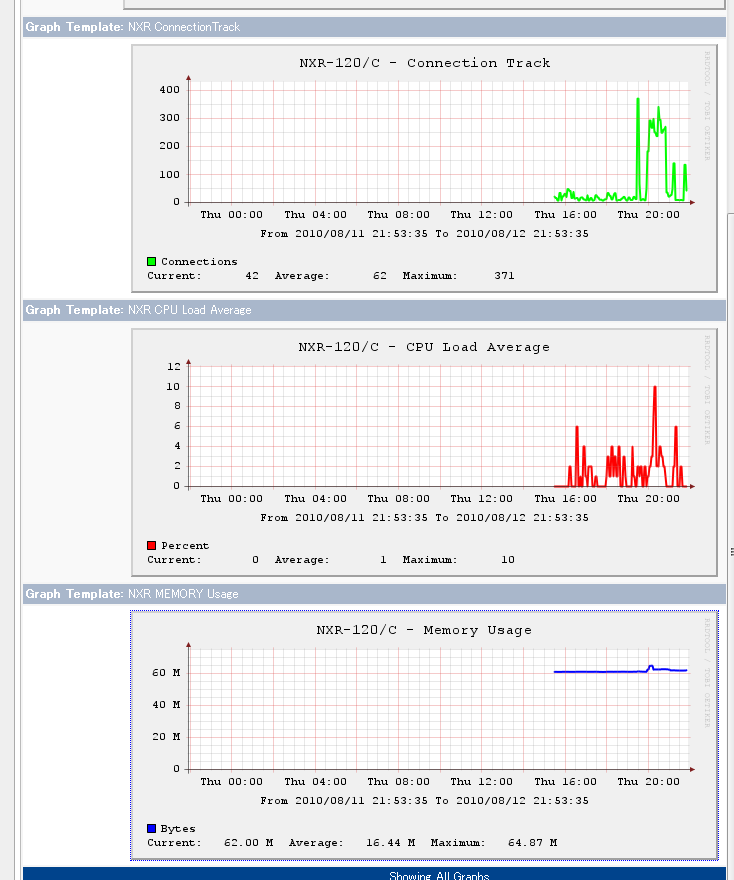Select the 'NXR MEMORY Usage' template header

coord(374,594)
